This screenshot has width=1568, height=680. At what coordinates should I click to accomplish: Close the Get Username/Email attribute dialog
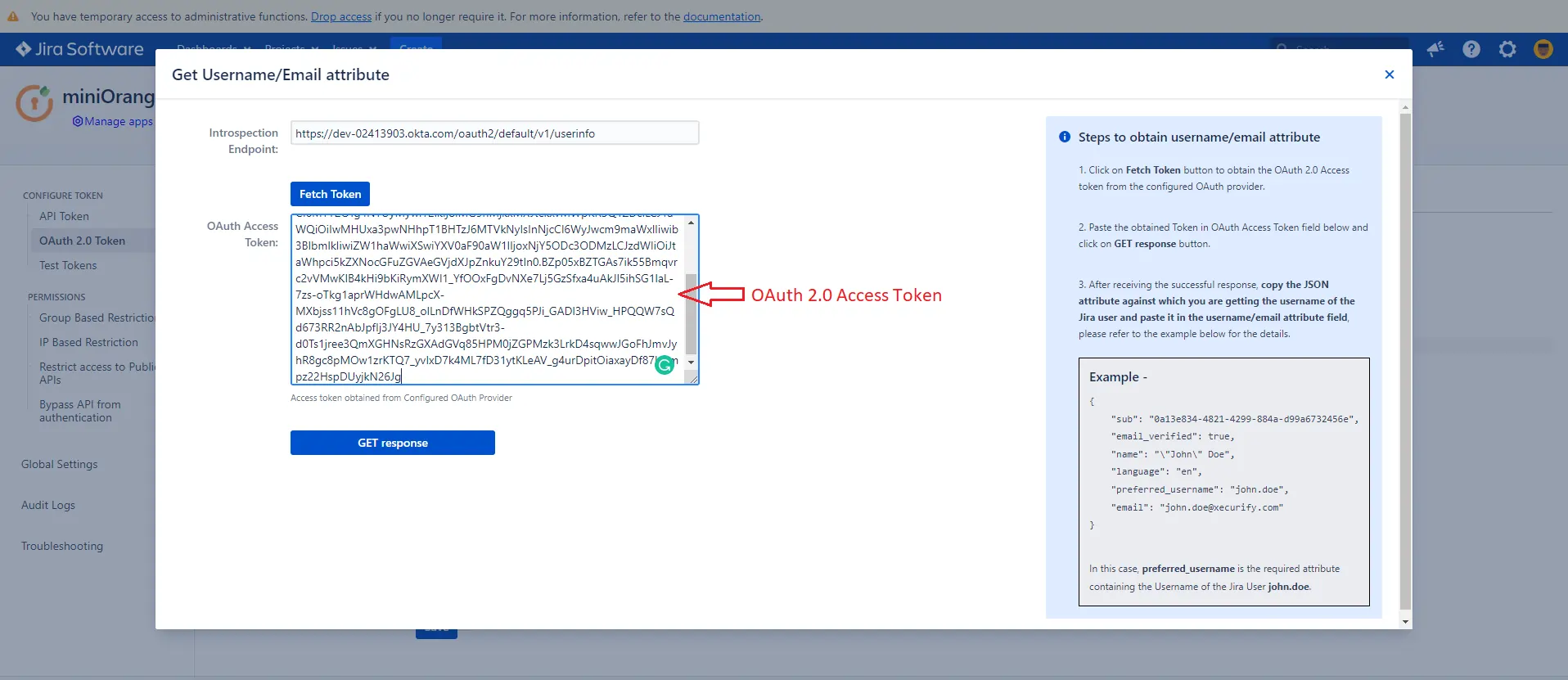point(1389,74)
